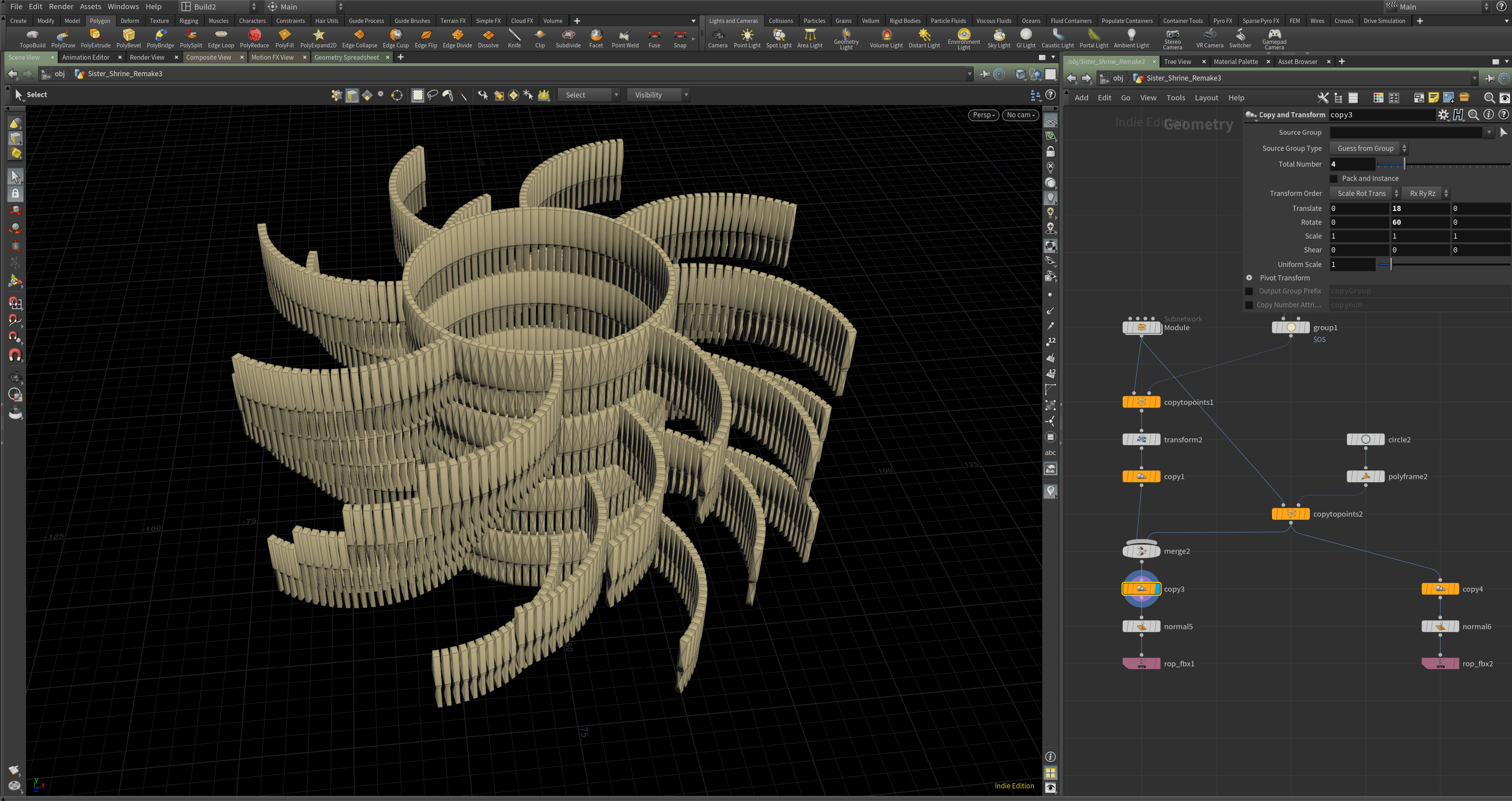The height and width of the screenshot is (801, 1512).
Task: Toggle the Output Group Prefix checkbox
Action: point(1249,291)
